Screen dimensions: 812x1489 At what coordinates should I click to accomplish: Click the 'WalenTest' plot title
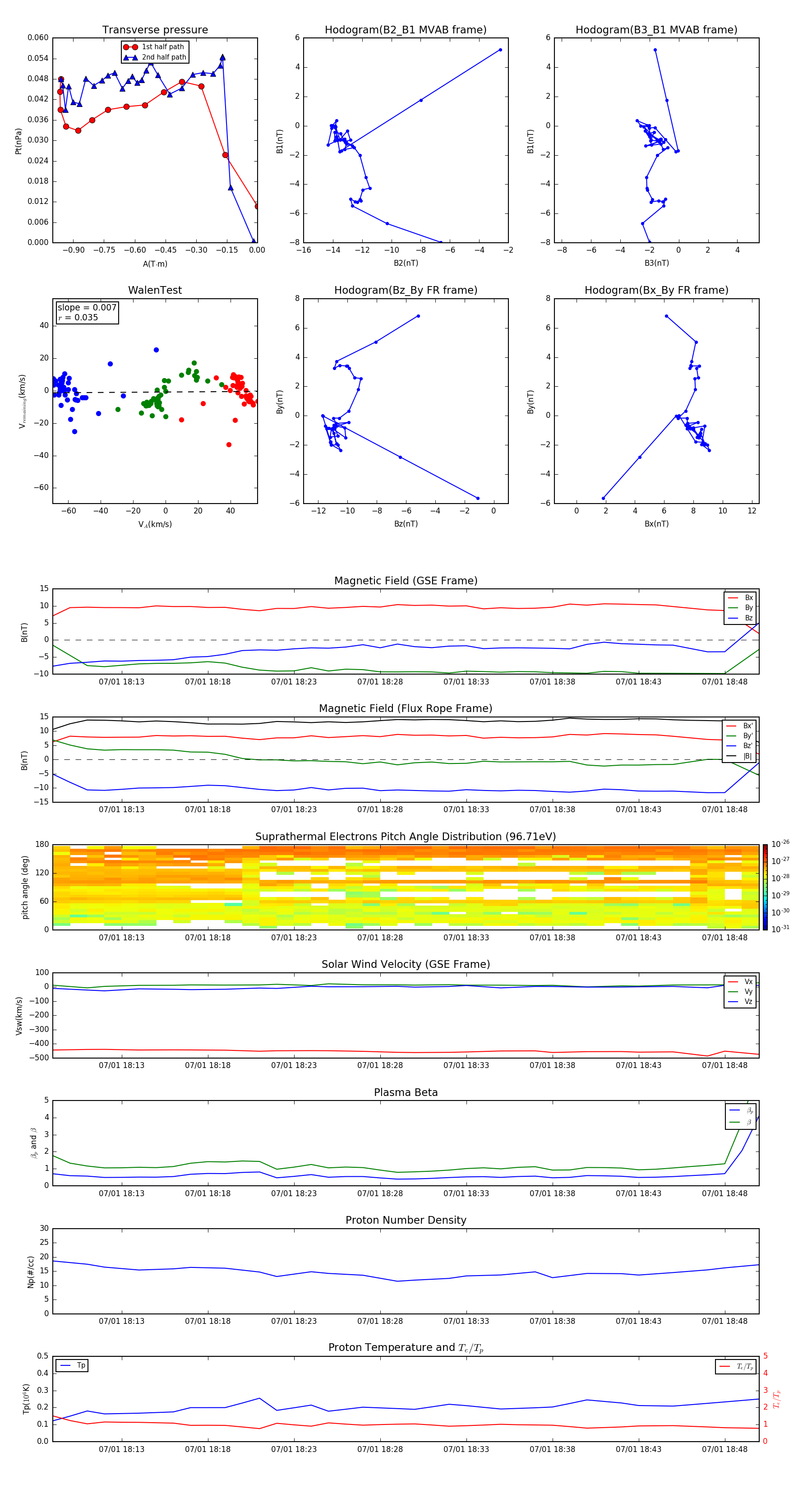pos(155,290)
